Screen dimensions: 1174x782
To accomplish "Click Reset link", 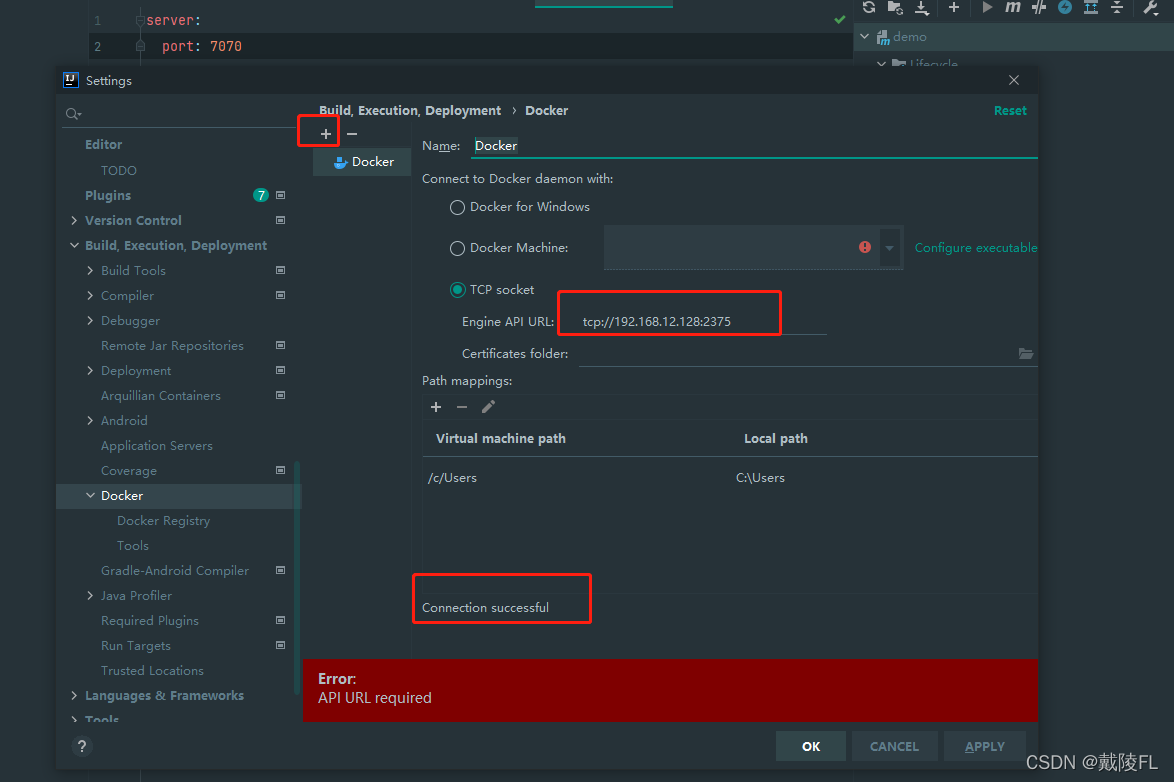I will 1010,110.
